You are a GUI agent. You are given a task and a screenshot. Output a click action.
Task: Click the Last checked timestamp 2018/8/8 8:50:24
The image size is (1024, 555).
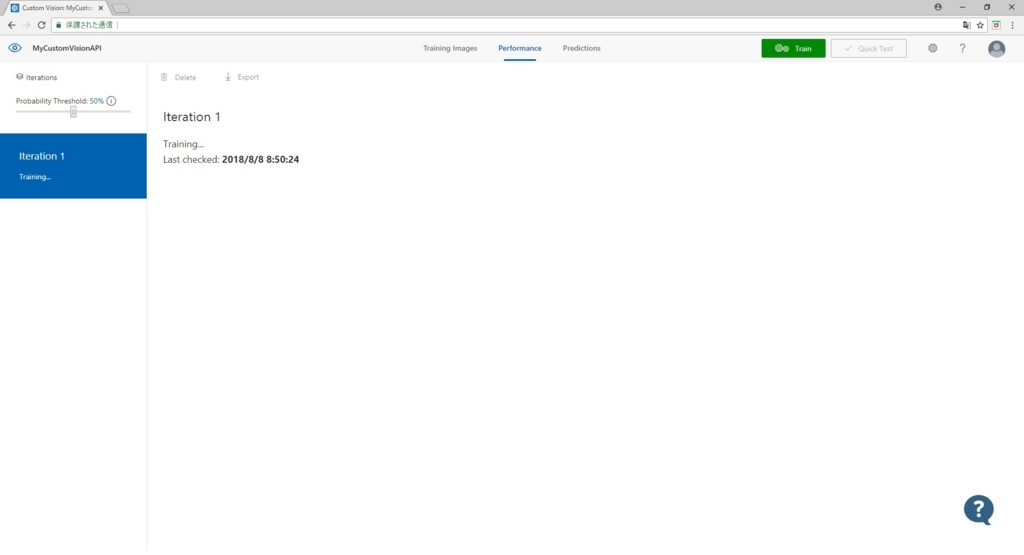tap(261, 159)
